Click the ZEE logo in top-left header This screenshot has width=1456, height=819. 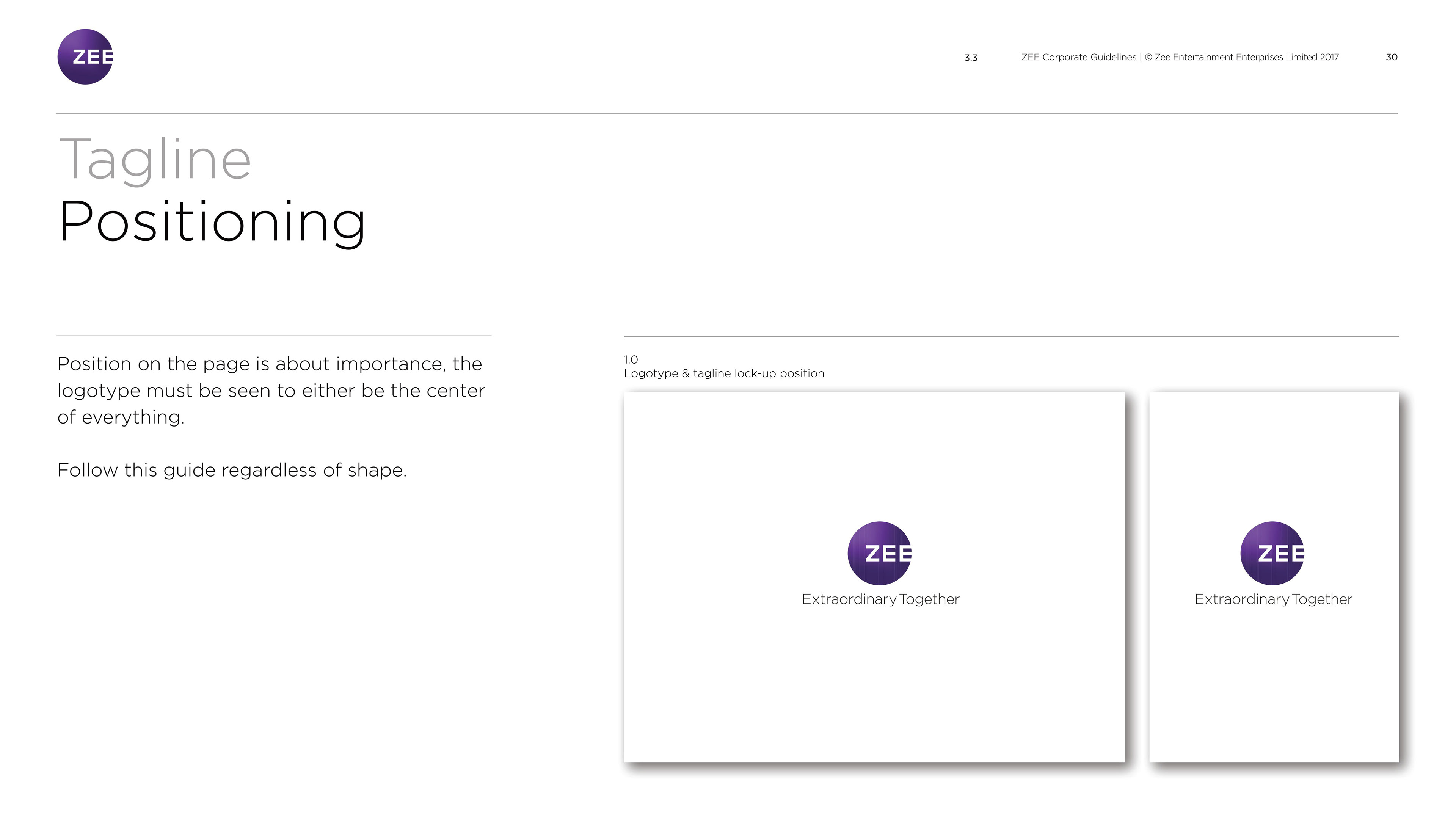[85, 57]
